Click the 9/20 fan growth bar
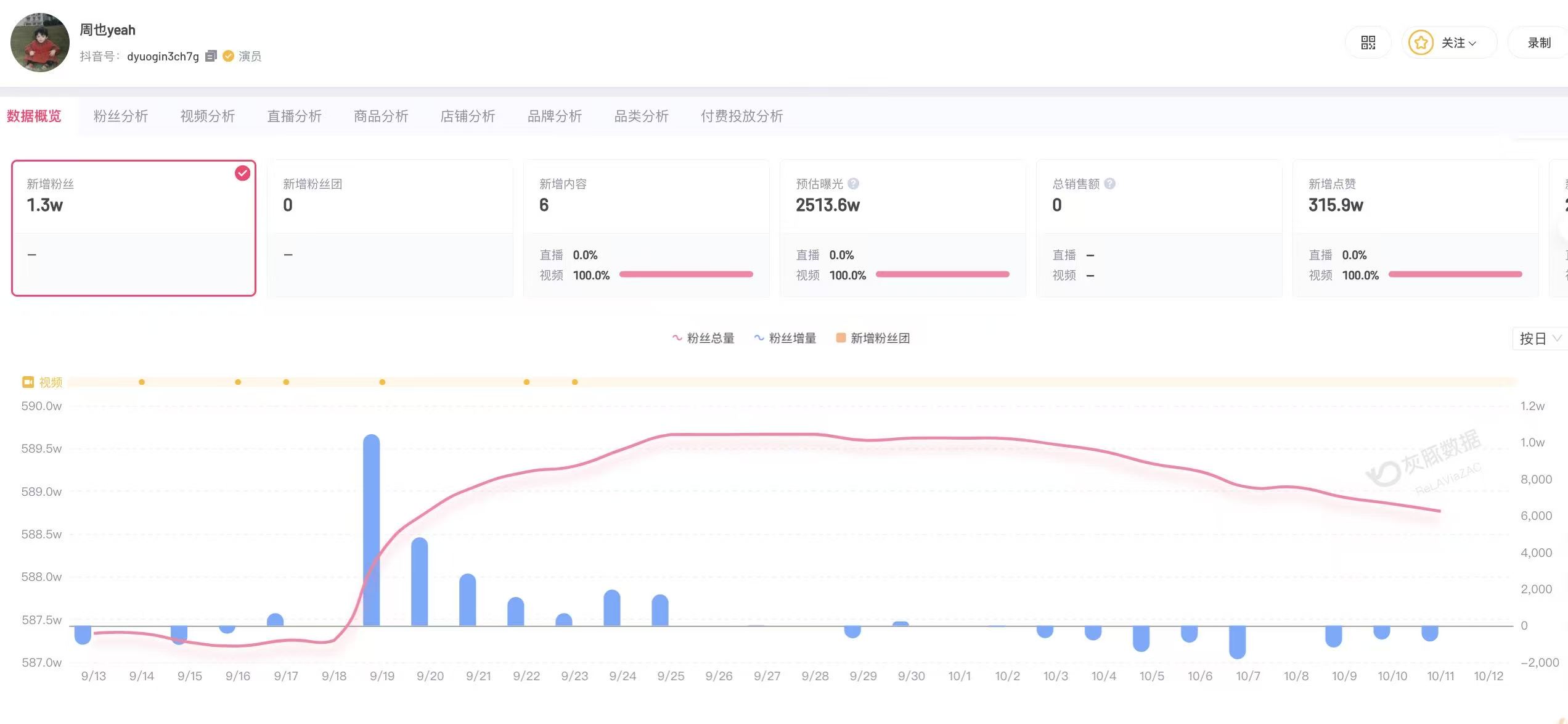The image size is (1568, 724). coord(420,582)
